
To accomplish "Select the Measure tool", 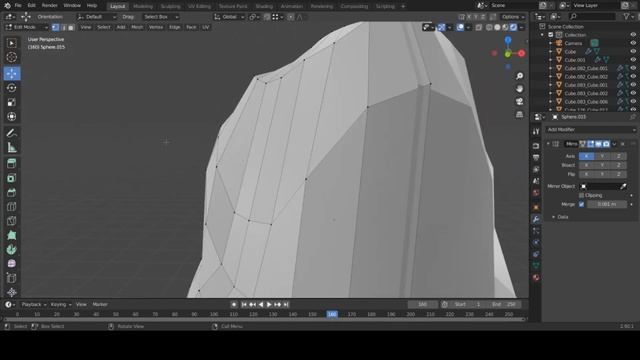I will [11, 147].
